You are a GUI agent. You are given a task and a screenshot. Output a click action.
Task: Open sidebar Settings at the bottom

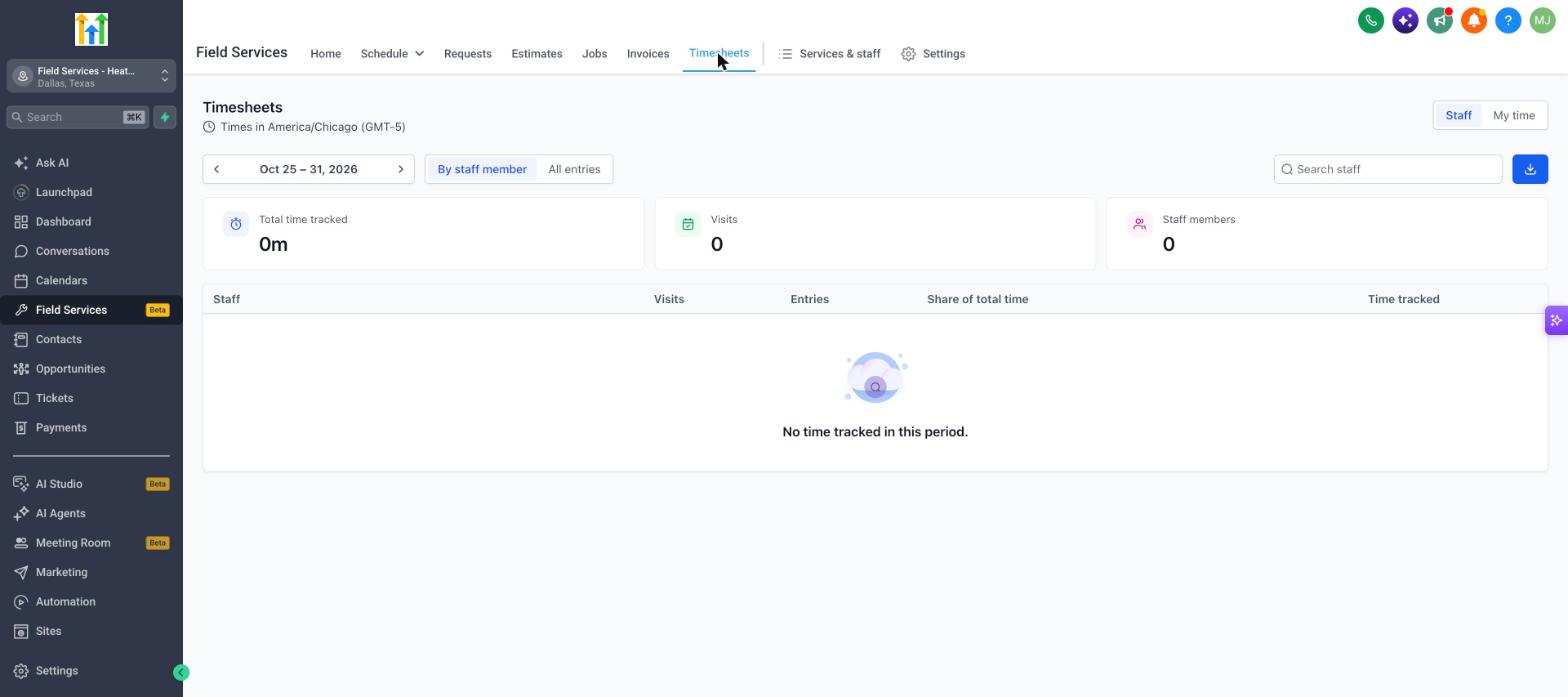(x=91, y=671)
